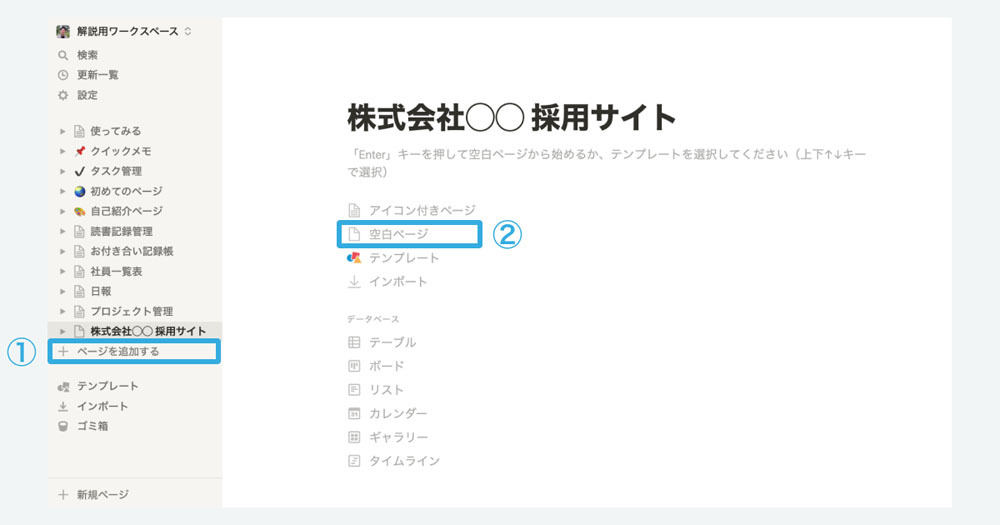
Task: Choose アイコン付きページ option
Action: tap(412, 211)
